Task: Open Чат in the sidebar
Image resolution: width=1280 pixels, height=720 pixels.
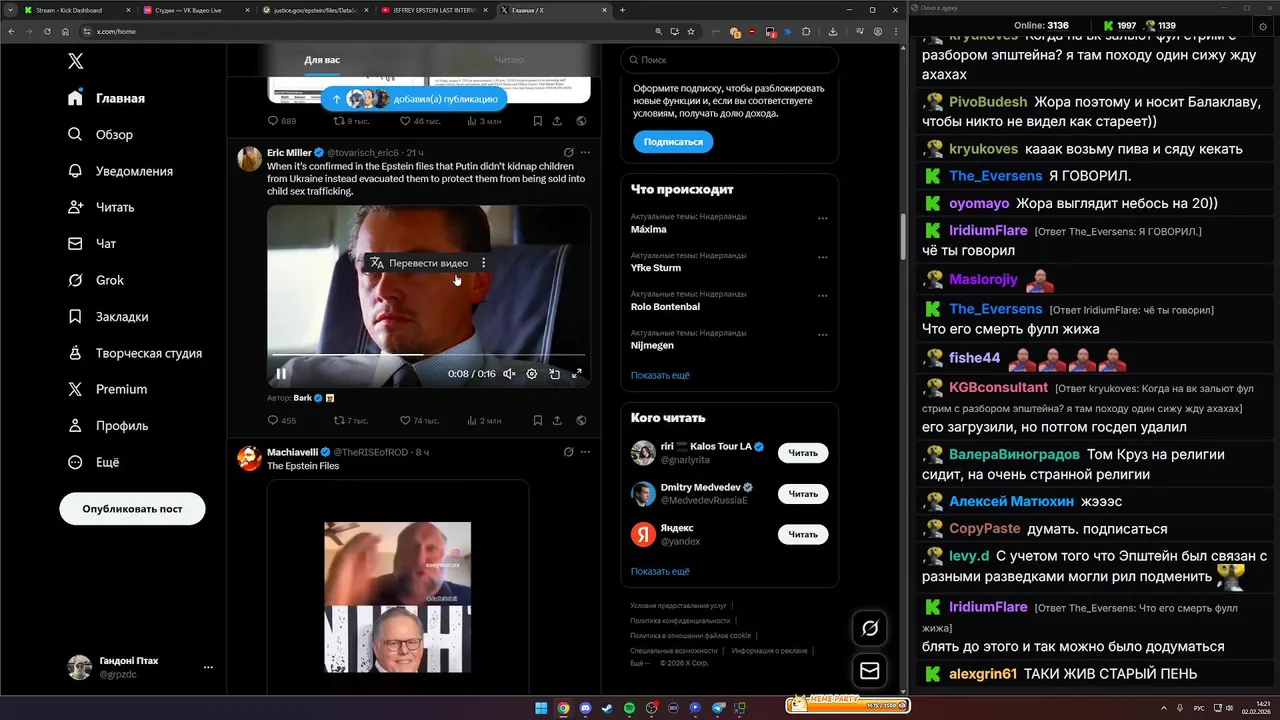Action: 91,243
